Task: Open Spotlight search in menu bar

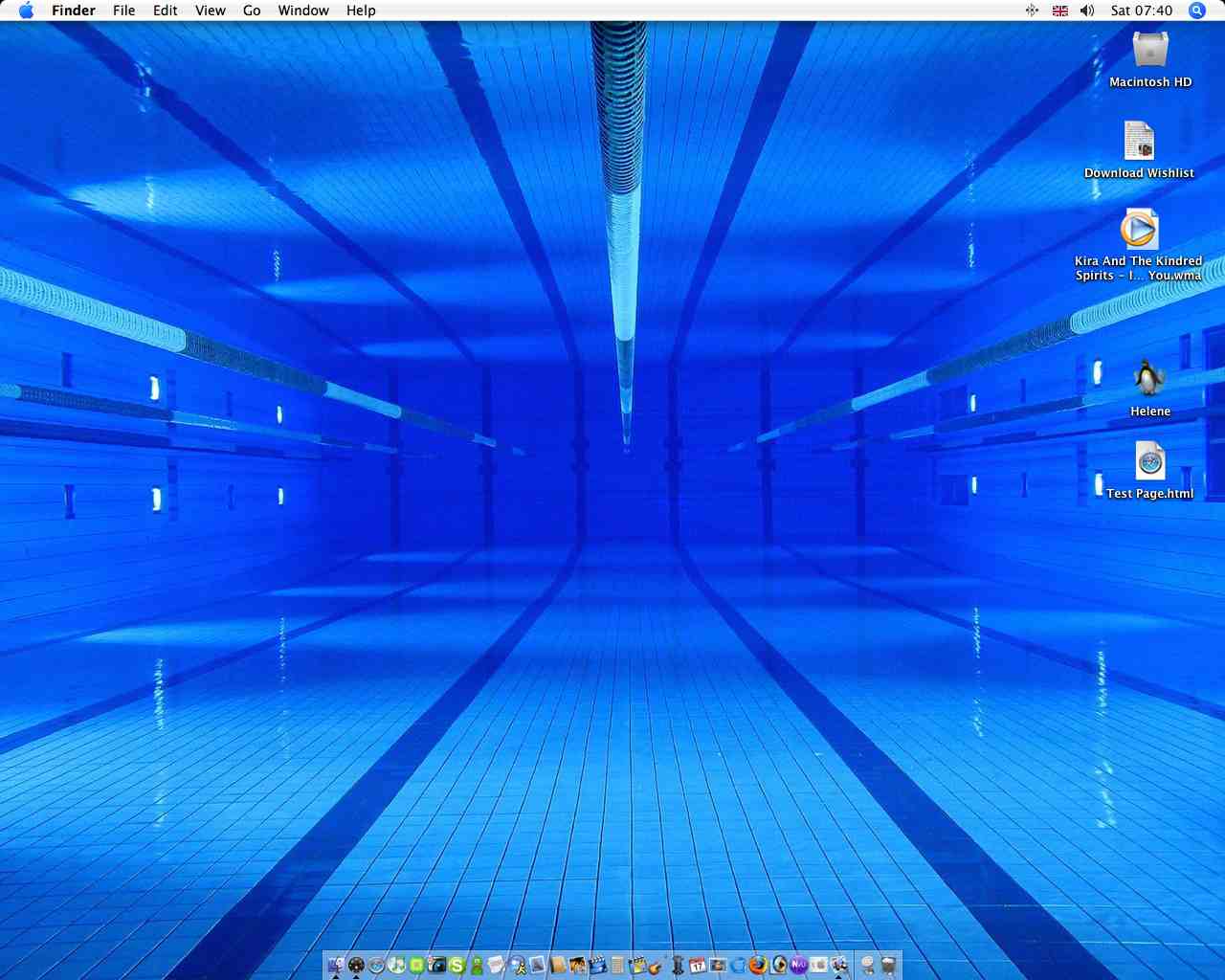Action: (1196, 11)
